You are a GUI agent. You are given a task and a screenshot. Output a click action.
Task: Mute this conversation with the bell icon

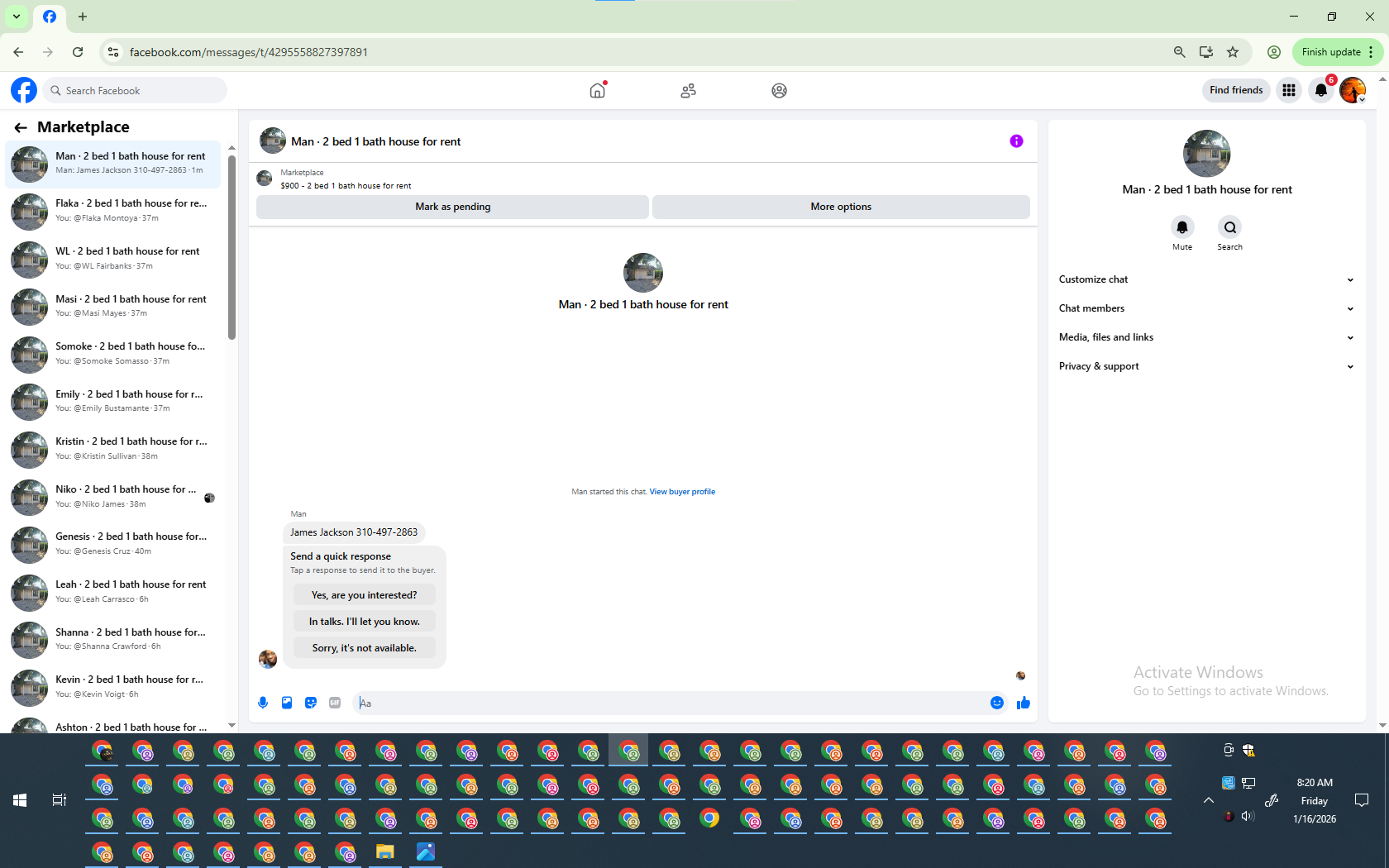pos(1182,227)
